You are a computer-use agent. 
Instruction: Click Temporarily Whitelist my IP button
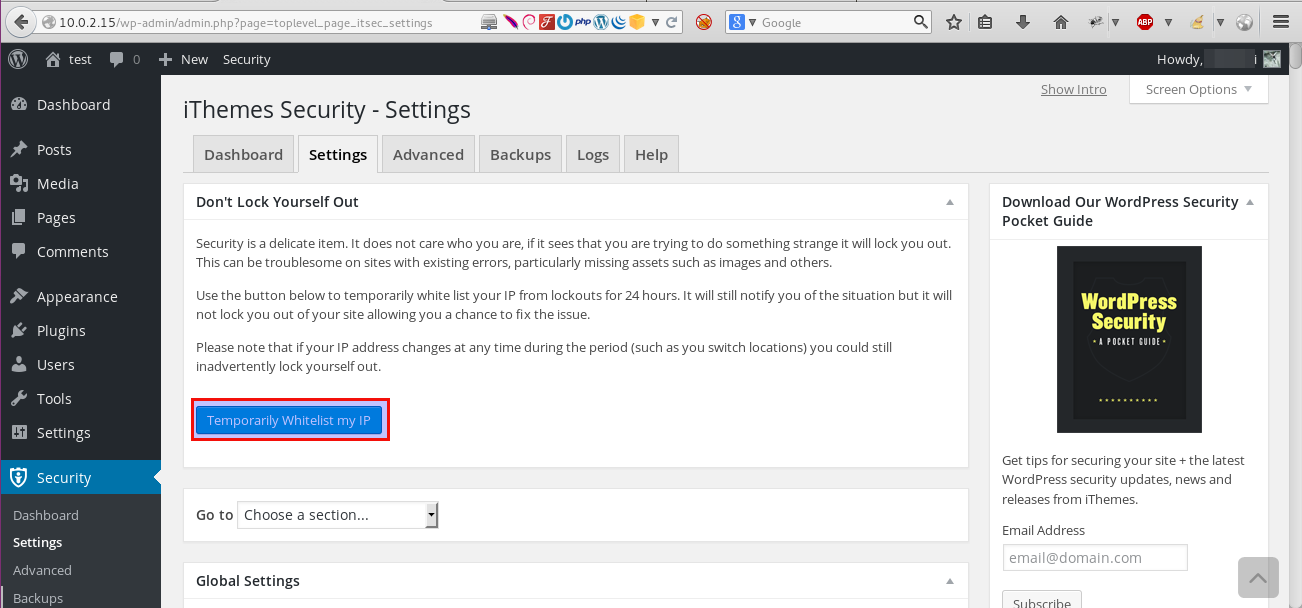[289, 420]
